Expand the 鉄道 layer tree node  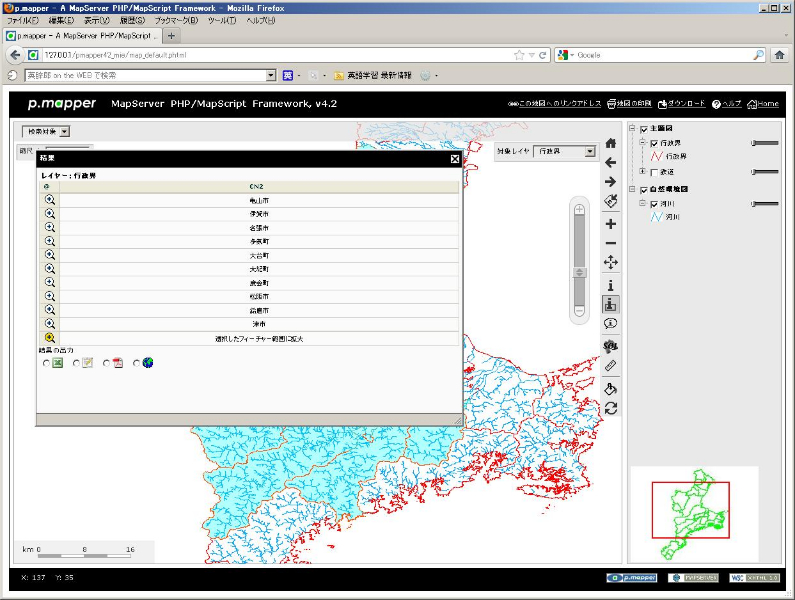point(643,172)
